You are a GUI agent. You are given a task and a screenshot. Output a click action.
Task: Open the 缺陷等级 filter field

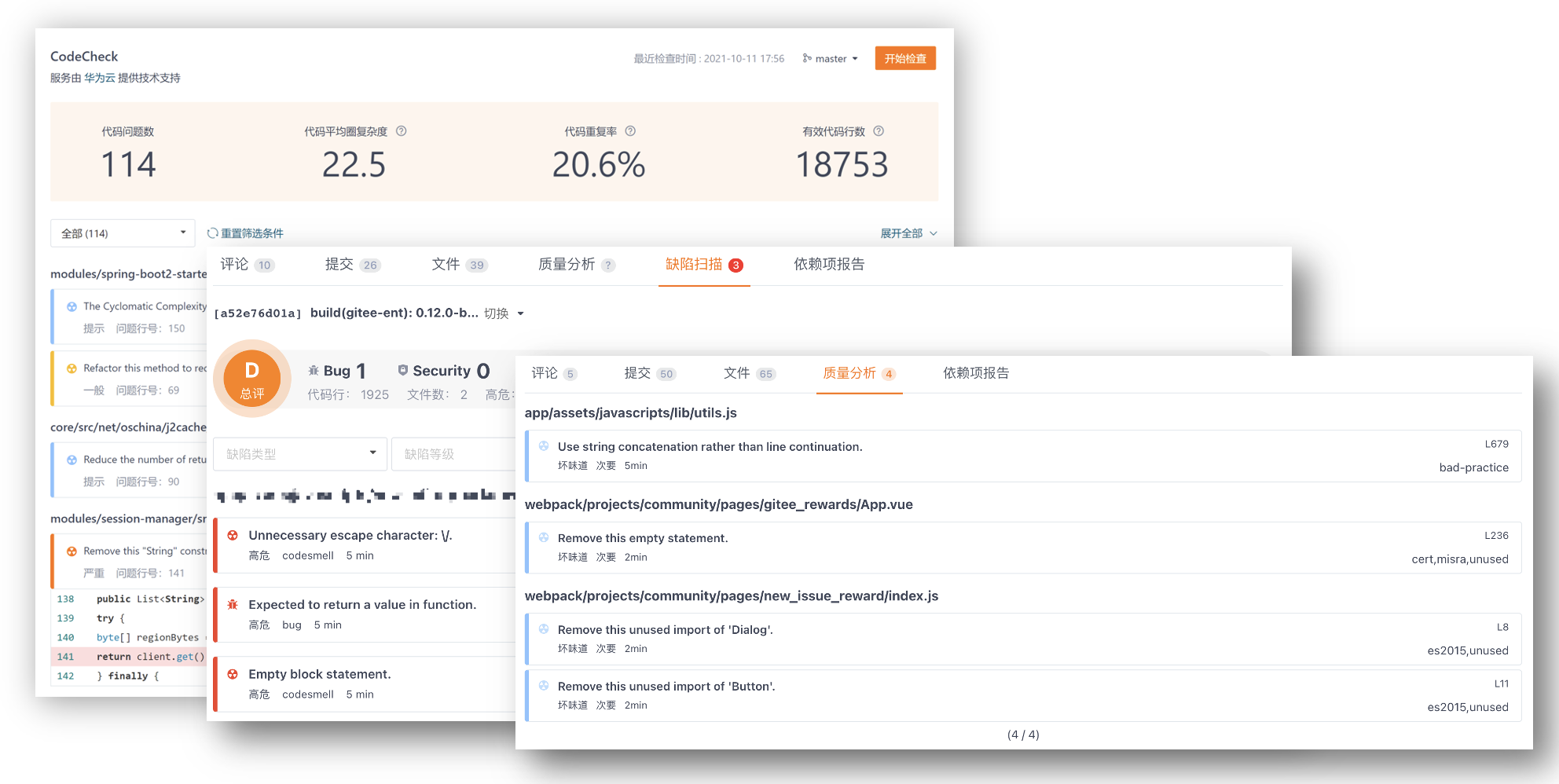(454, 454)
